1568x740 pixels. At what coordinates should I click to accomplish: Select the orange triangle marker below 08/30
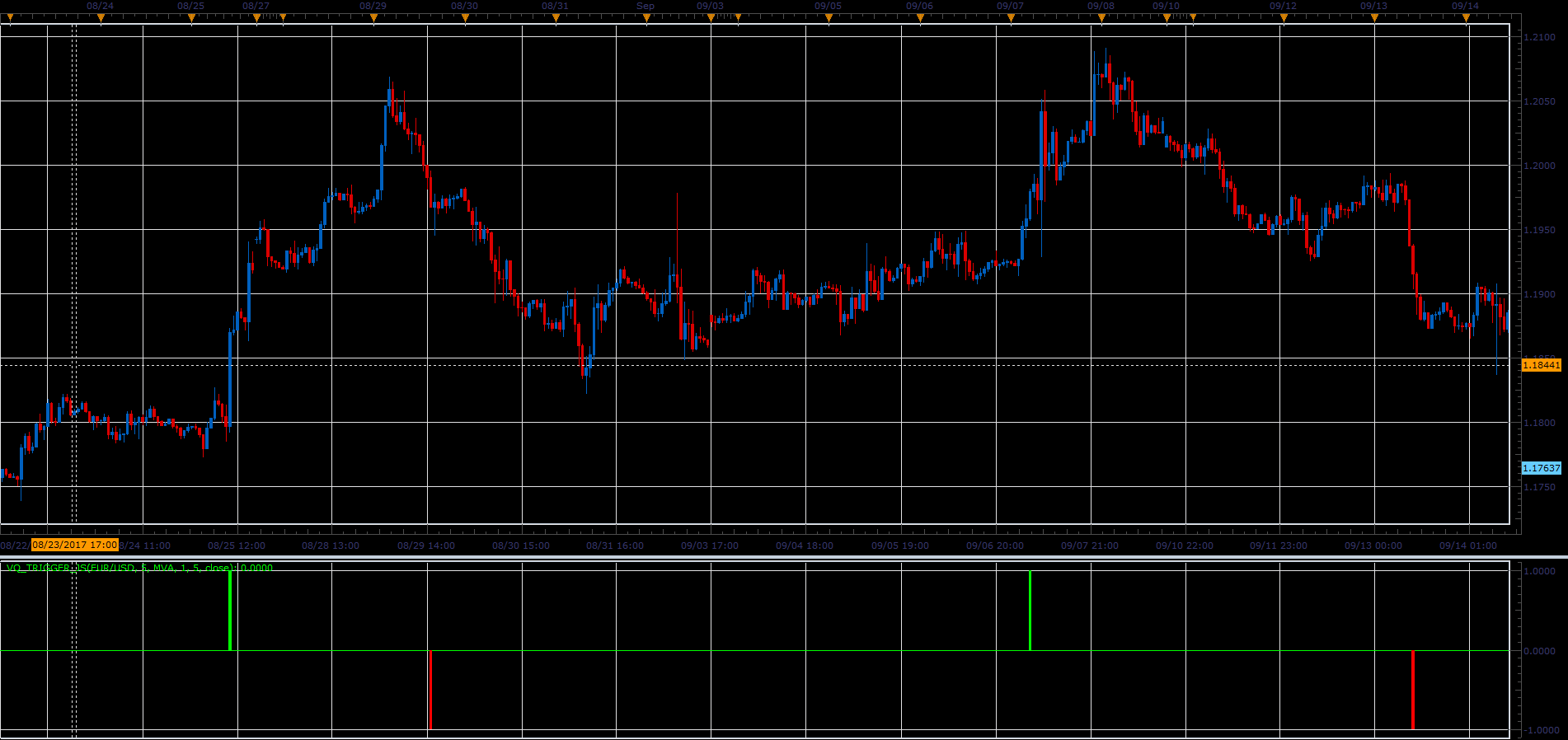click(x=465, y=17)
